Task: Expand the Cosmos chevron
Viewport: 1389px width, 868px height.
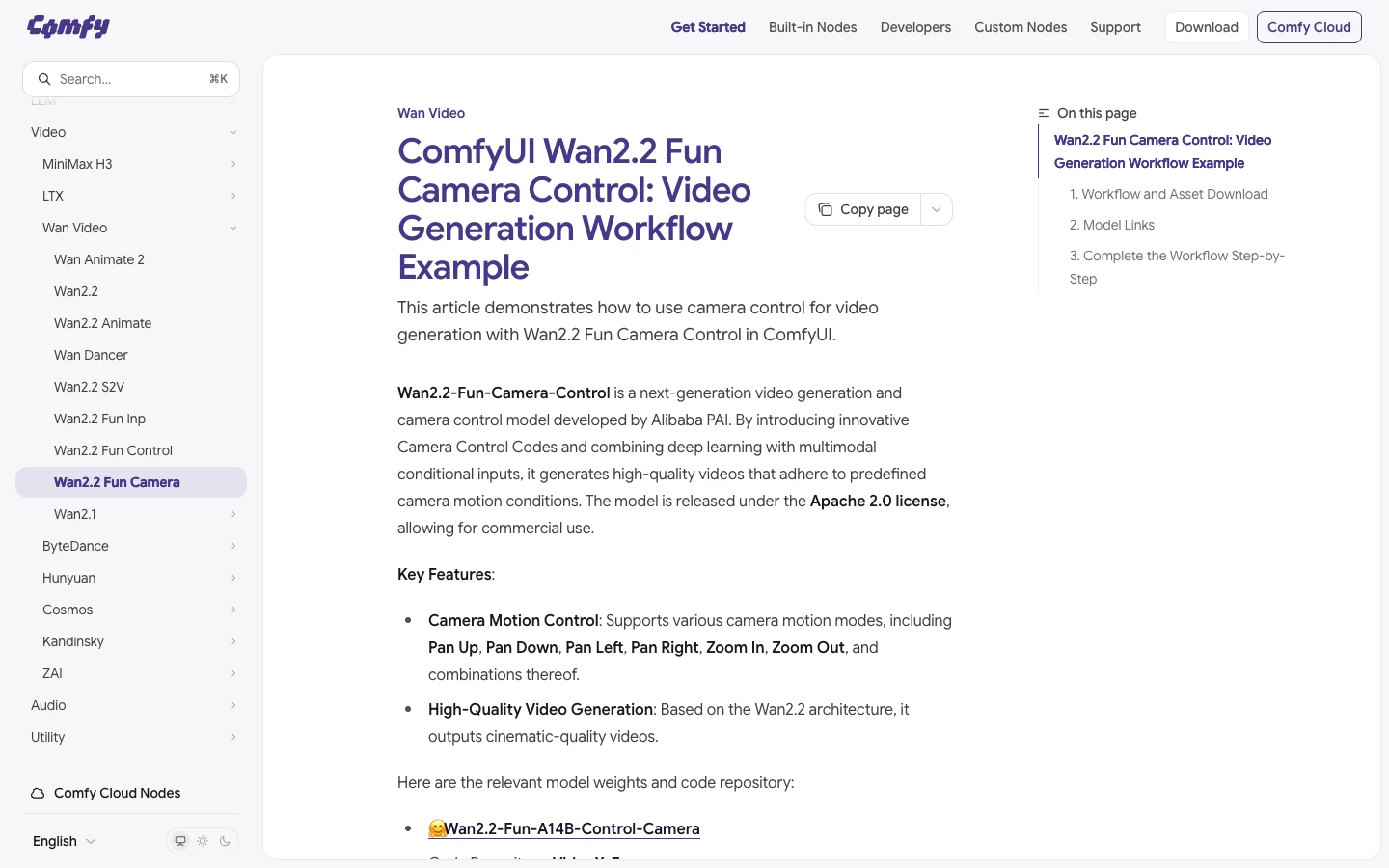Action: [x=233, y=610]
